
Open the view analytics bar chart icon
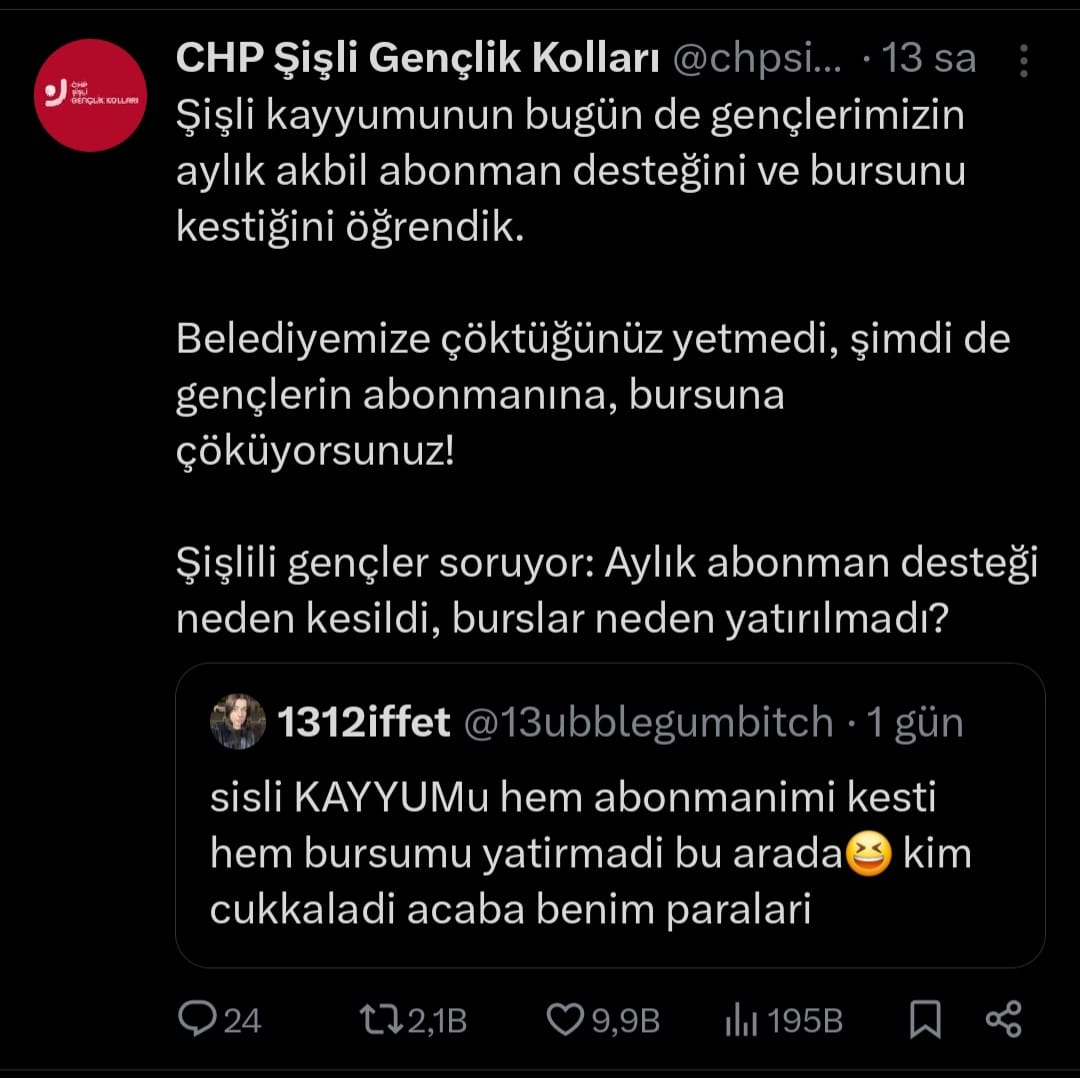coord(740,1019)
